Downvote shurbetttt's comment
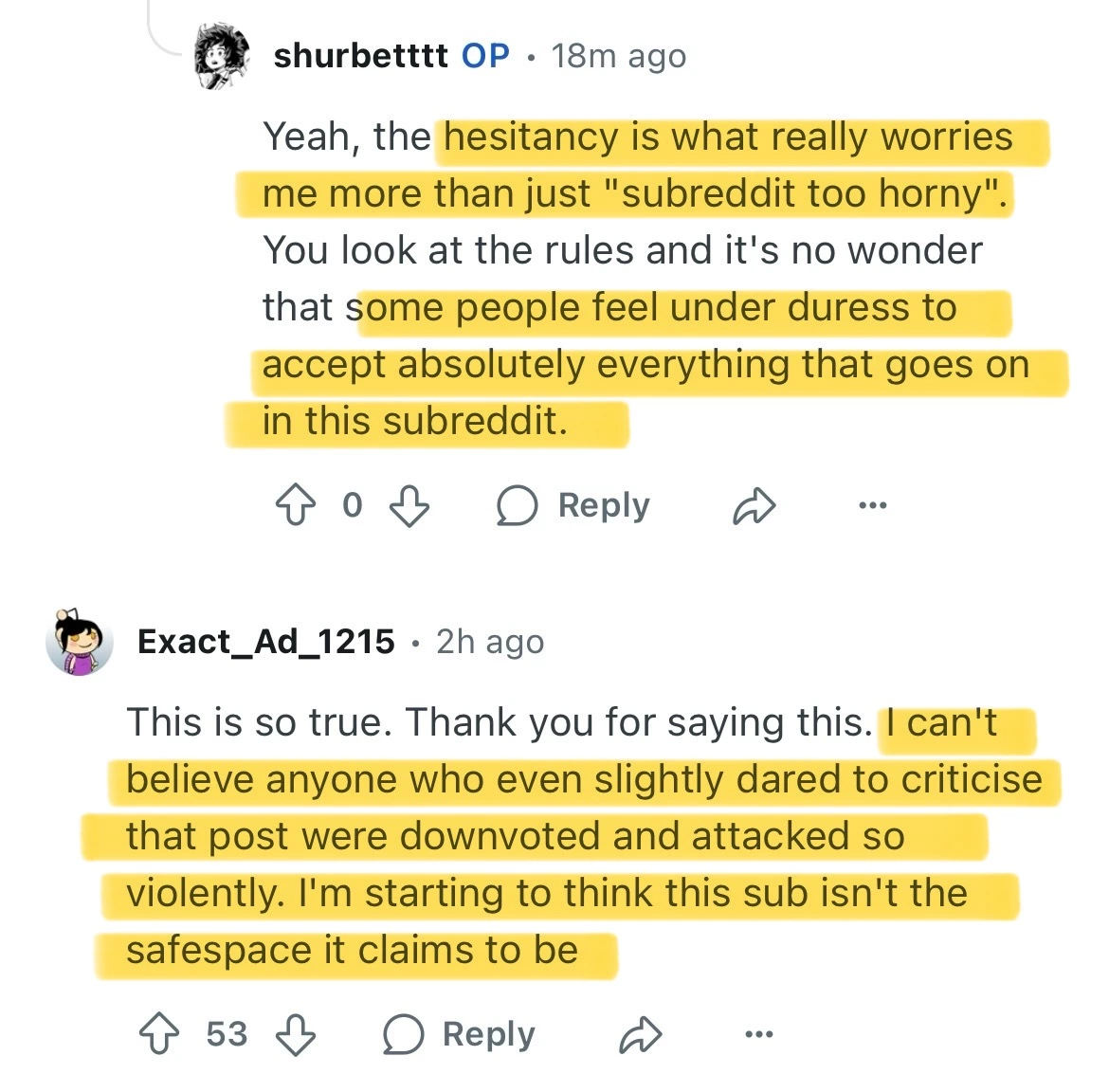Screen dimensions: 1109x1092 (409, 505)
